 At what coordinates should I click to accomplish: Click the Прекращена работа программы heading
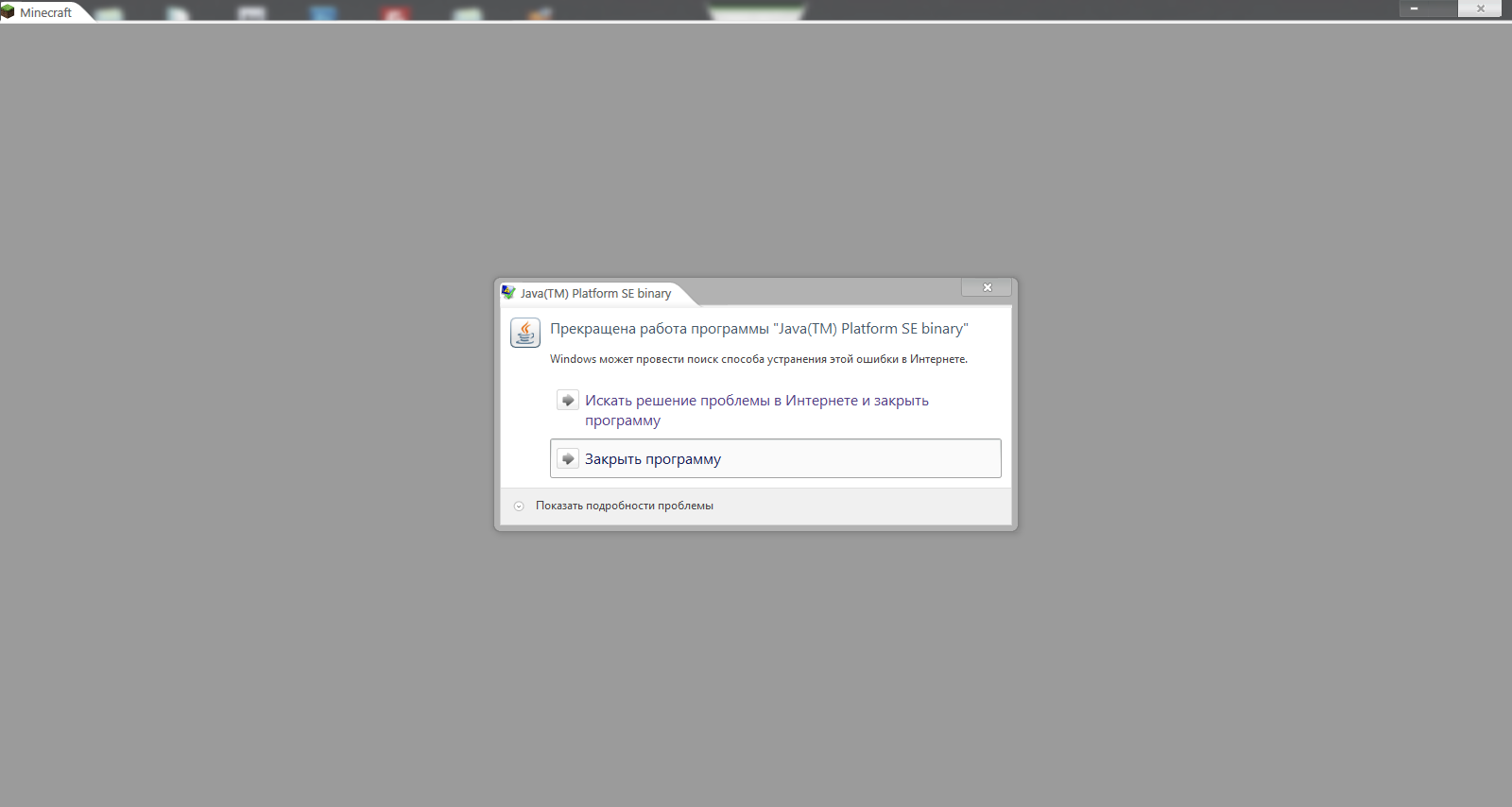coord(759,329)
